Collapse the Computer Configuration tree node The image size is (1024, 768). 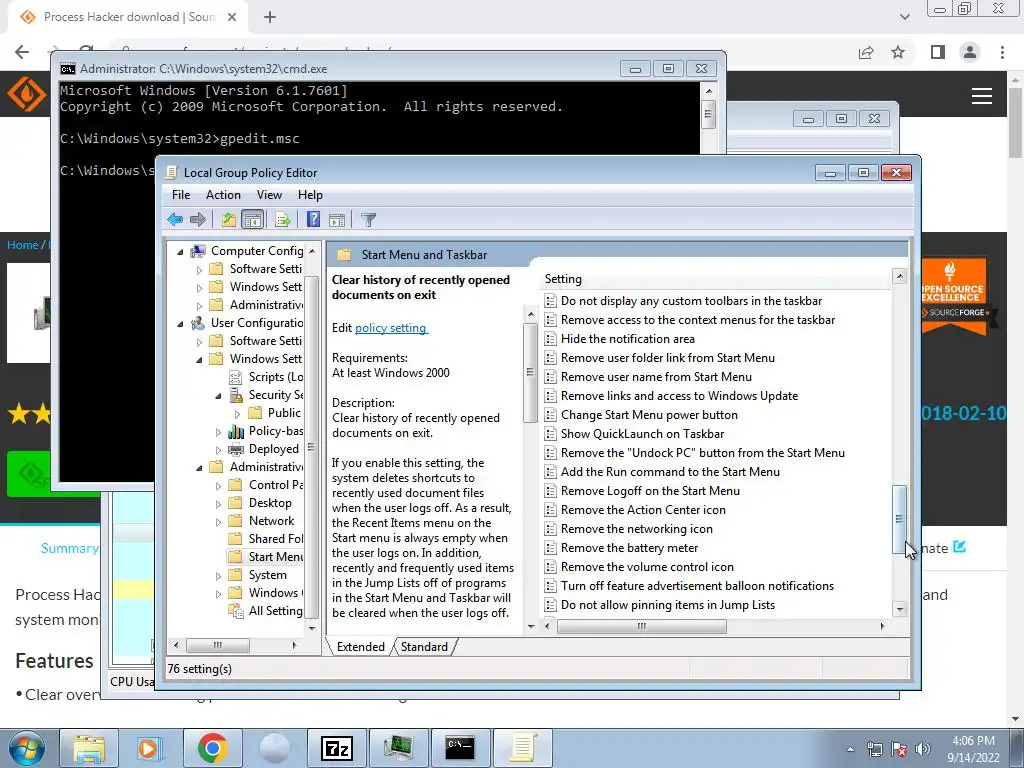pos(181,251)
